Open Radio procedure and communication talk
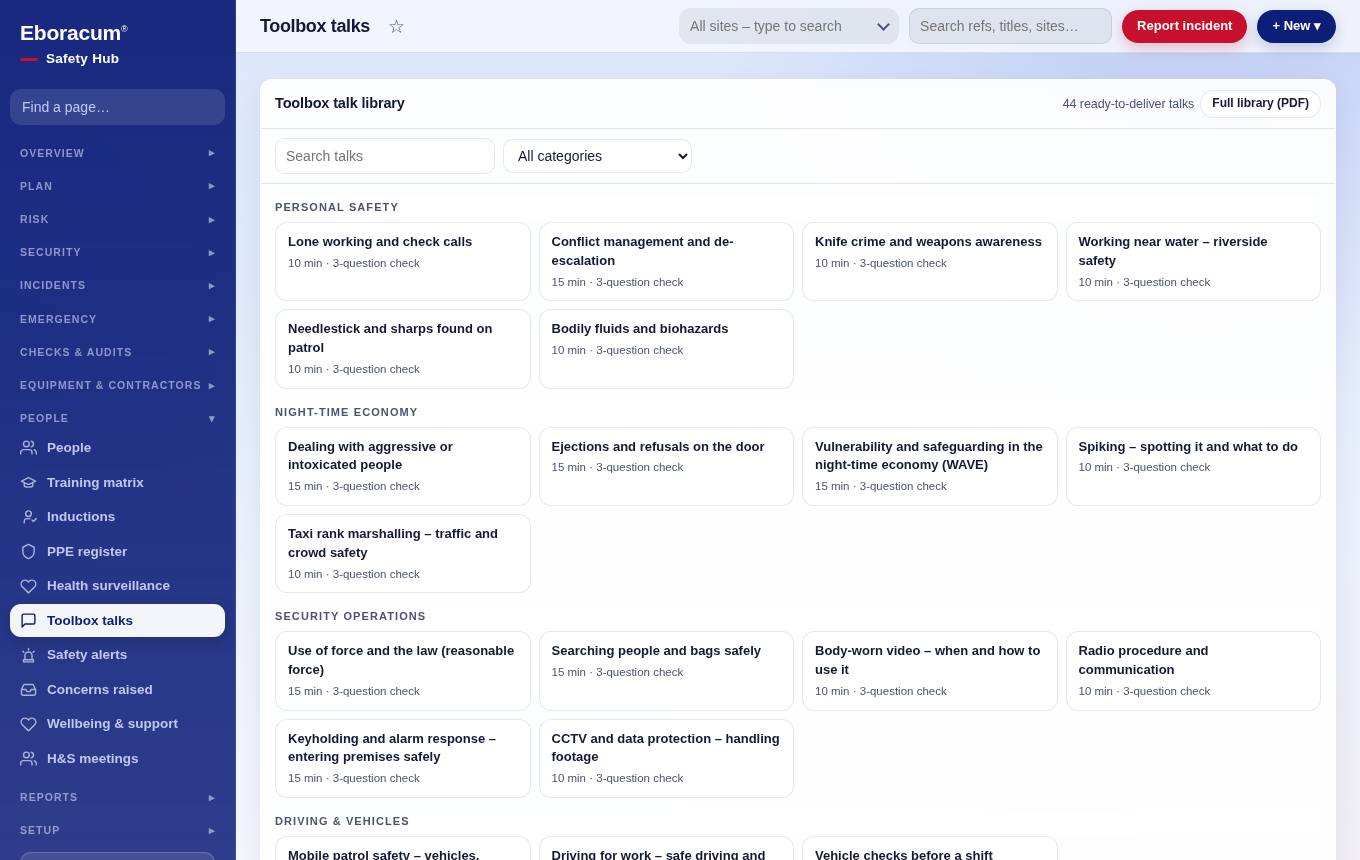The image size is (1360, 860). [1193, 671]
